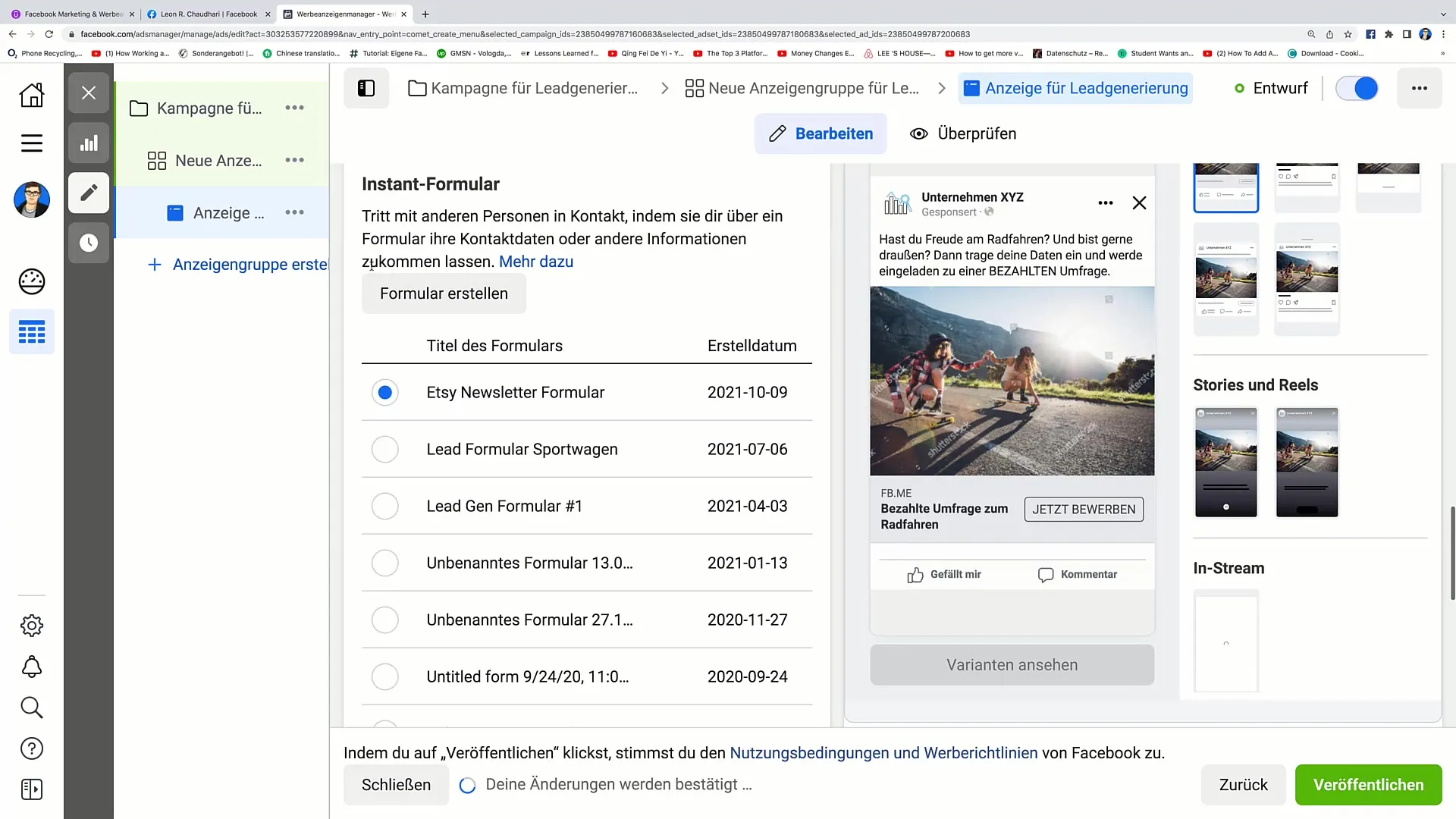Screen dimensions: 1456x819
Task: Switch to Bearbeiten tab
Action: [821, 133]
